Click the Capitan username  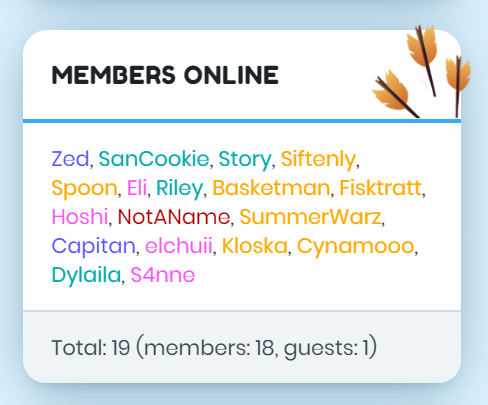[94, 247]
